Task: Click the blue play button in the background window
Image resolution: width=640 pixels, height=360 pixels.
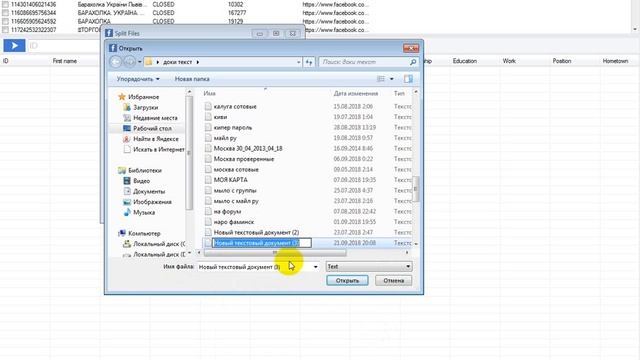Action: pyautogui.click(x=14, y=46)
